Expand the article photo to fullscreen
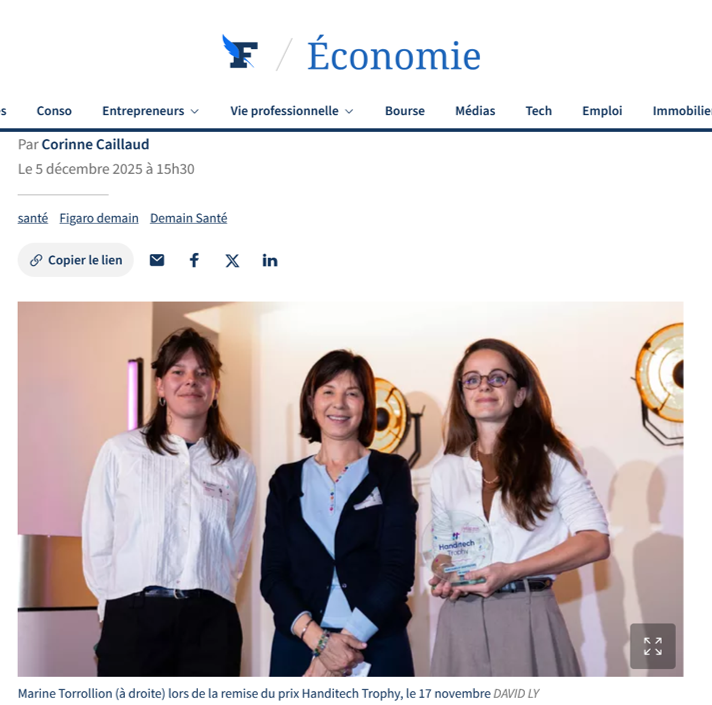The image size is (712, 705). [653, 646]
